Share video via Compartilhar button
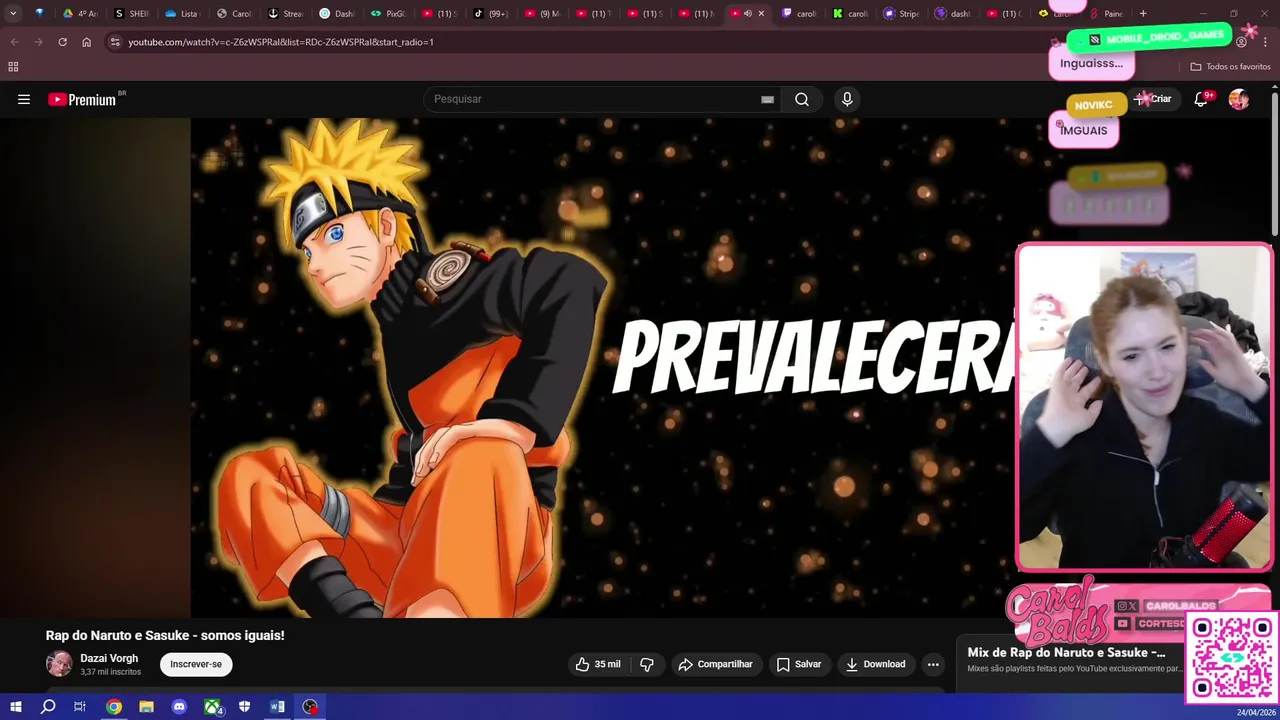Viewport: 1280px width, 720px height. tap(715, 664)
